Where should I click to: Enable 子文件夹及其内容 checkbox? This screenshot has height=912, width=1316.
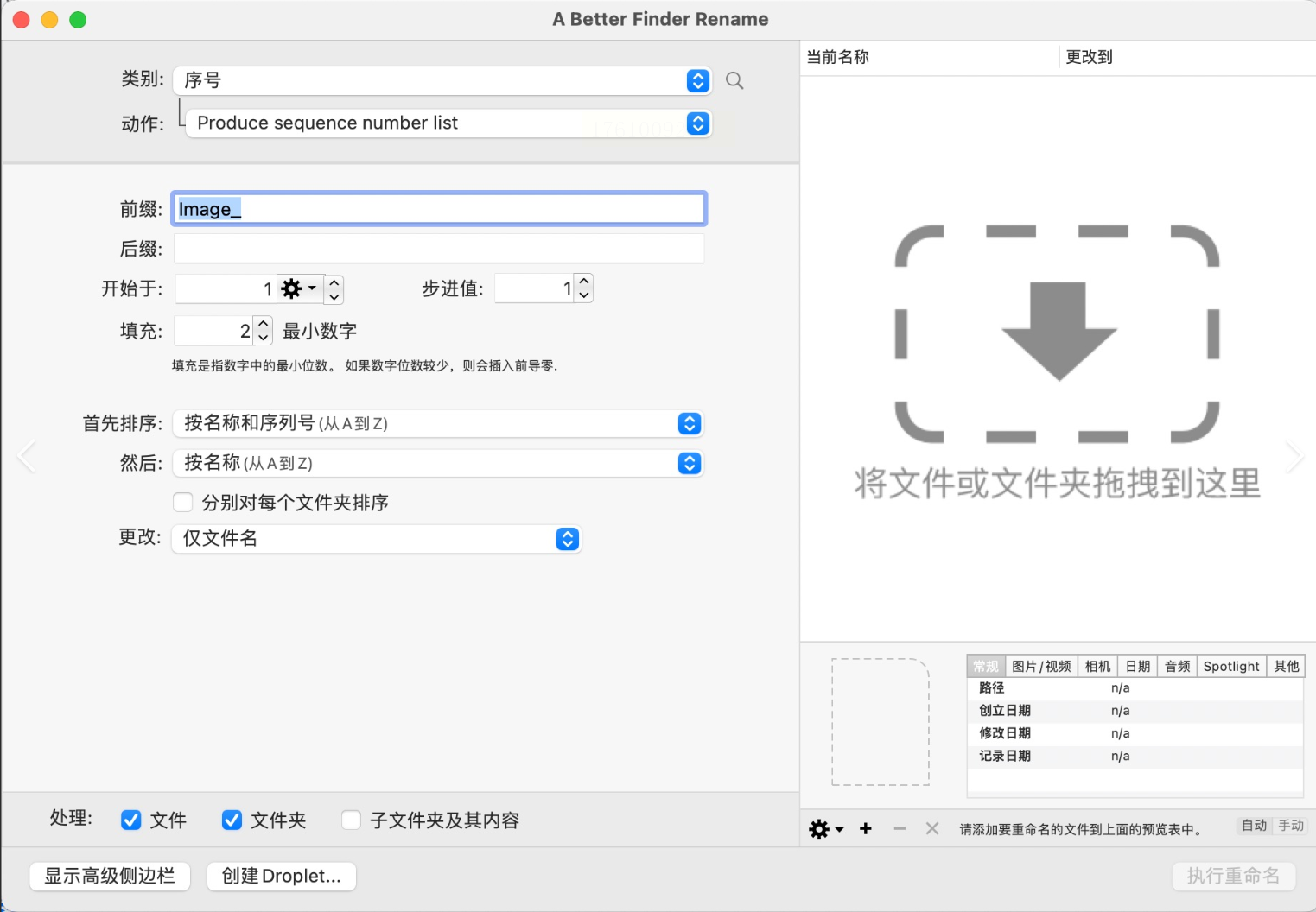coord(351,820)
